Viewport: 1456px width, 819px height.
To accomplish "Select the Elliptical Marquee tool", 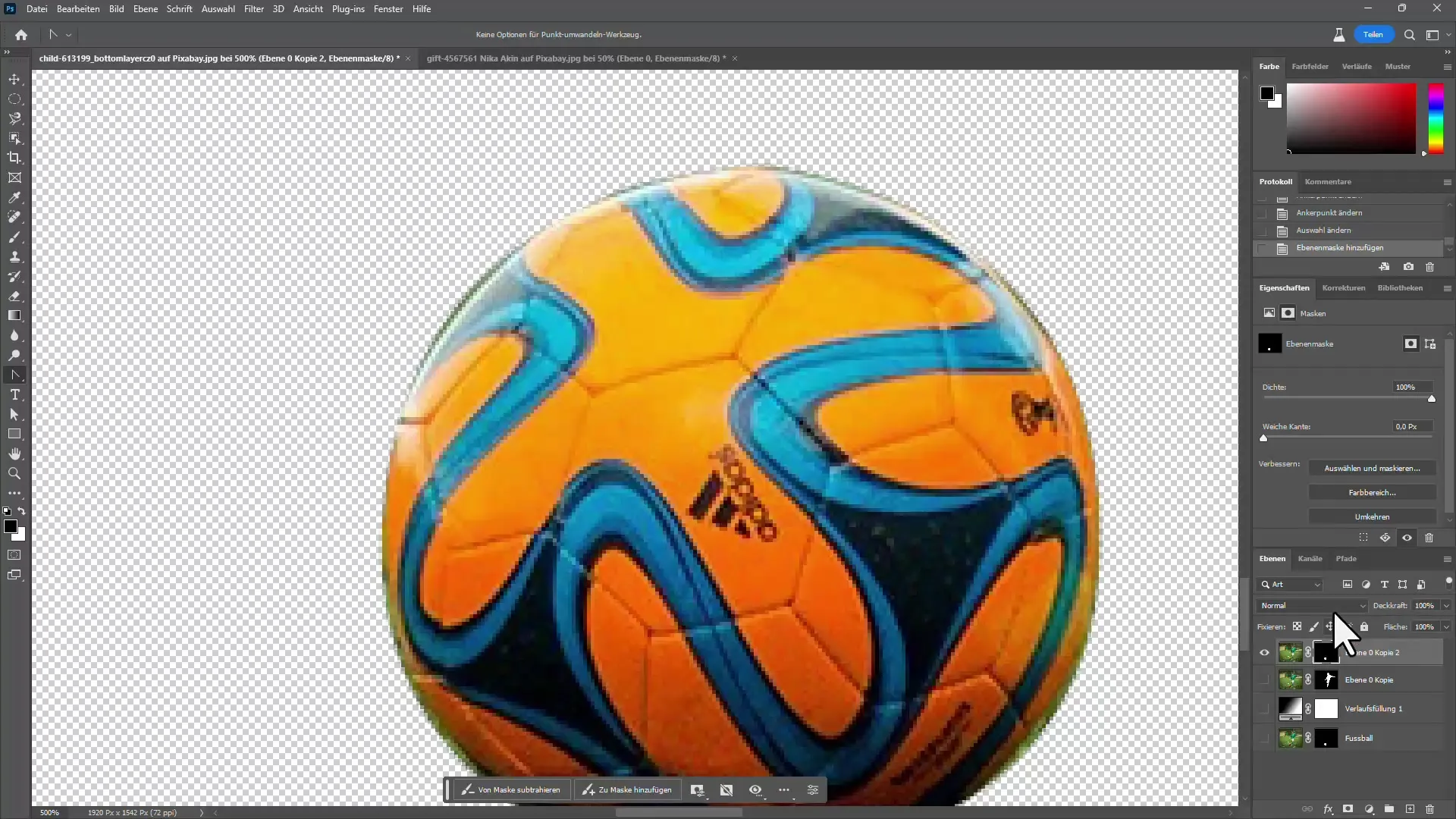I will (x=14, y=99).
